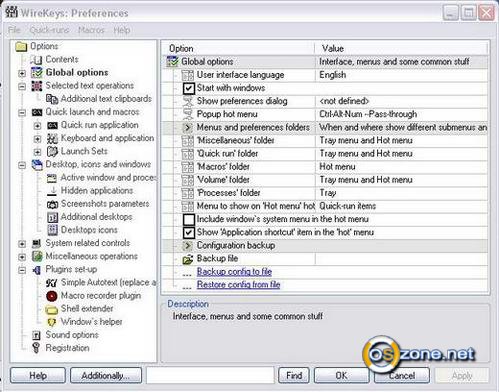Click the search text field beside Find
This screenshot has height=392, width=499.
tap(210, 375)
